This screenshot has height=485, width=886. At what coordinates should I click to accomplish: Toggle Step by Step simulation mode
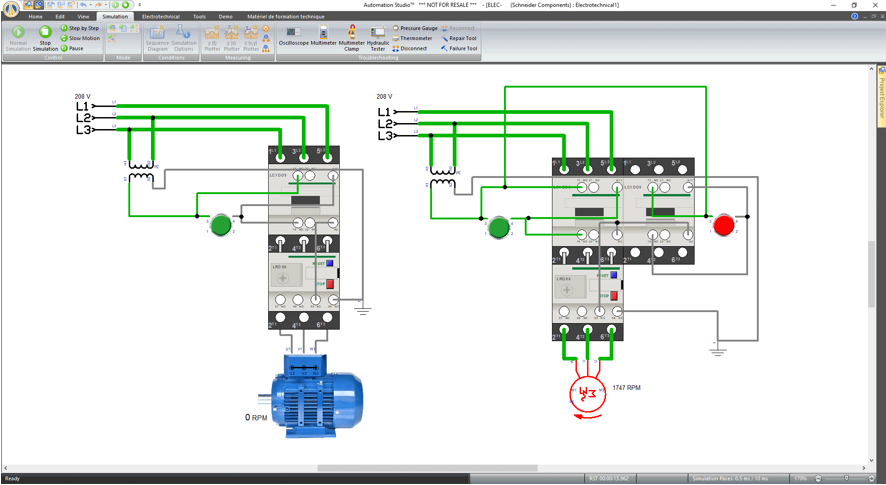(x=81, y=29)
